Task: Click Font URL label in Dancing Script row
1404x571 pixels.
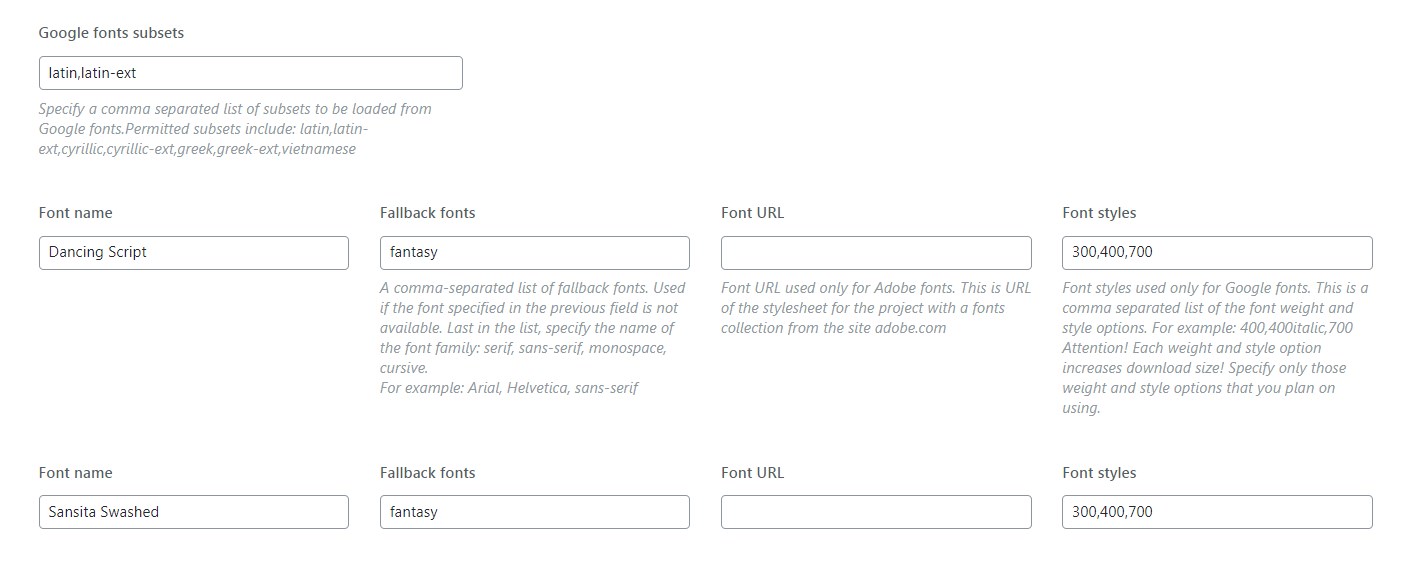Action: click(x=753, y=213)
